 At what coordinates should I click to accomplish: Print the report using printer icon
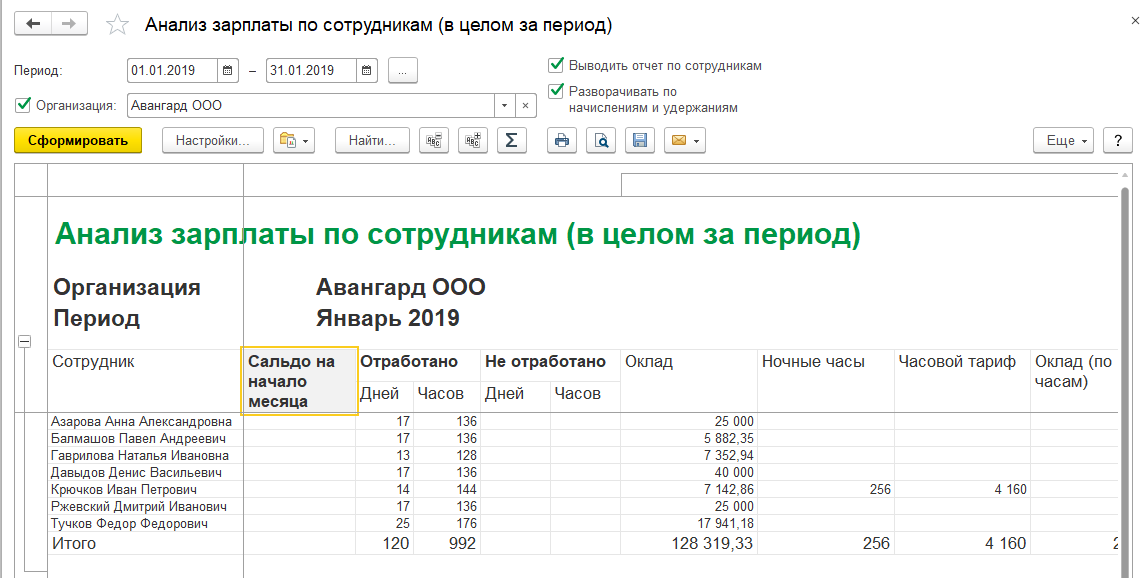tap(562, 141)
